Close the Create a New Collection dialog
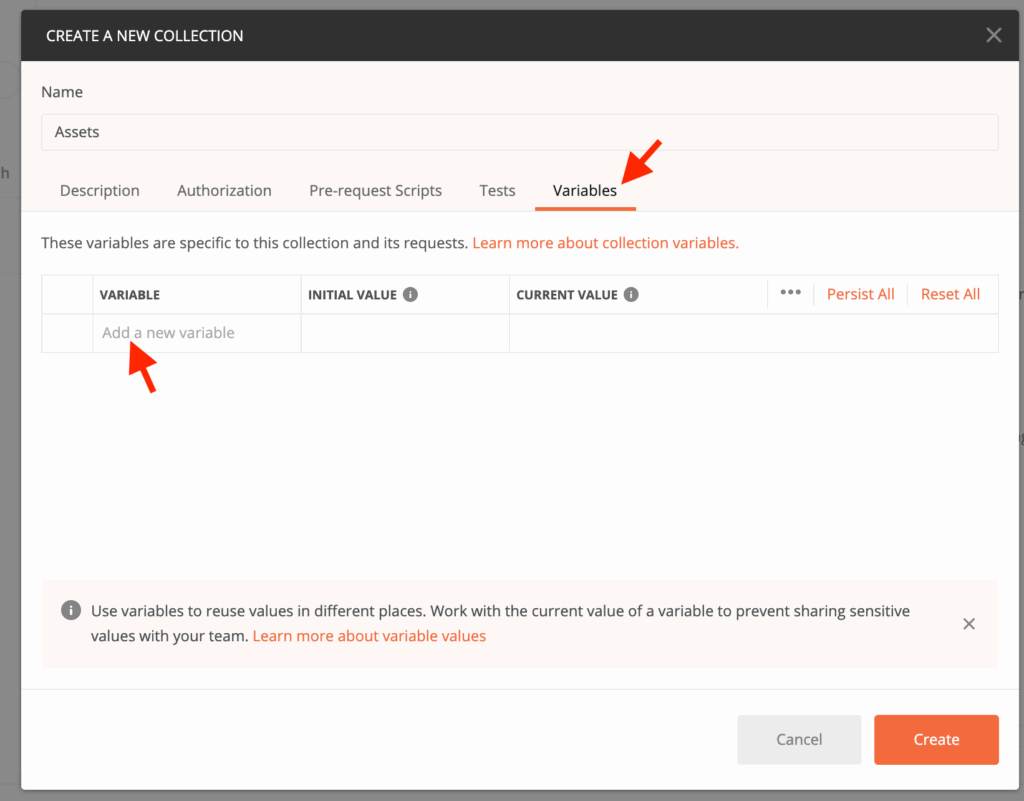 point(993,34)
